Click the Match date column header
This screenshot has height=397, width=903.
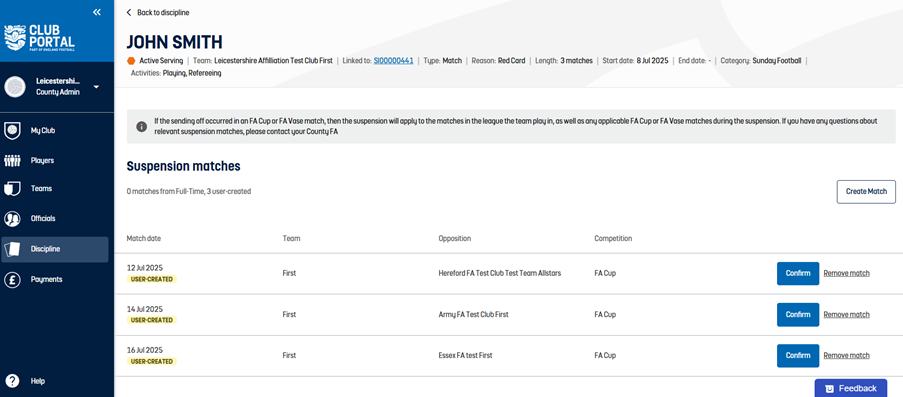coord(144,239)
